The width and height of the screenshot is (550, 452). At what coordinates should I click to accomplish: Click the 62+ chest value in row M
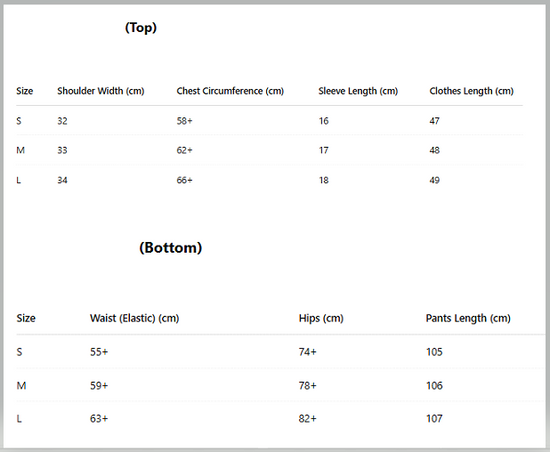(x=185, y=150)
